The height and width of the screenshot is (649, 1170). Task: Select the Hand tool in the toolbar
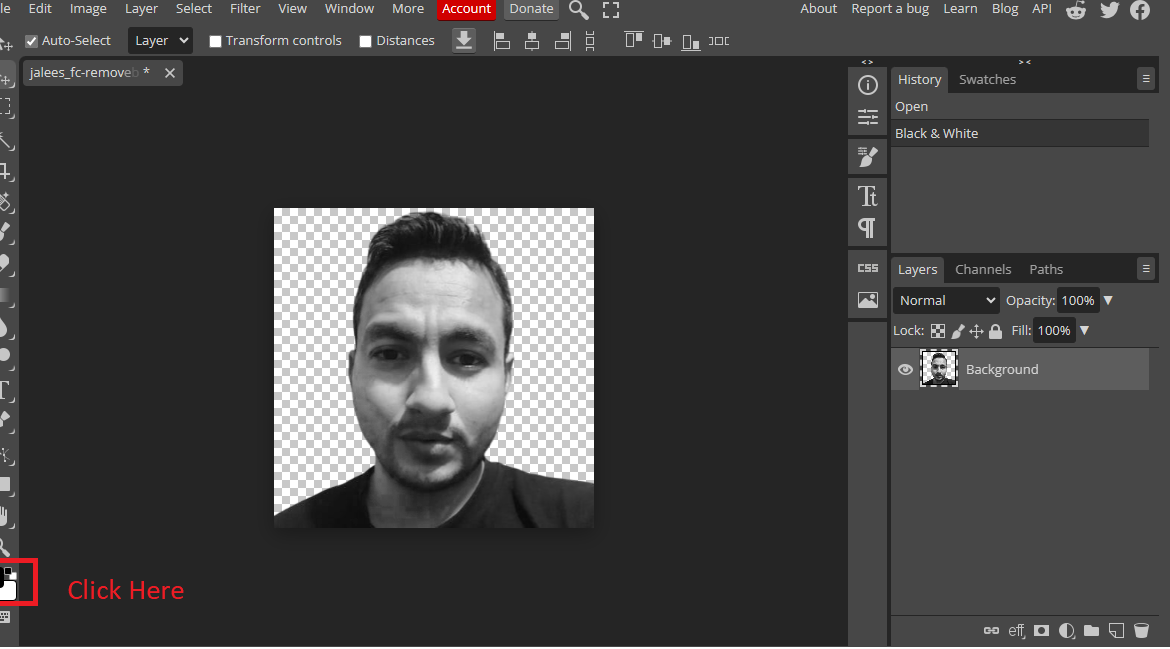click(5, 517)
